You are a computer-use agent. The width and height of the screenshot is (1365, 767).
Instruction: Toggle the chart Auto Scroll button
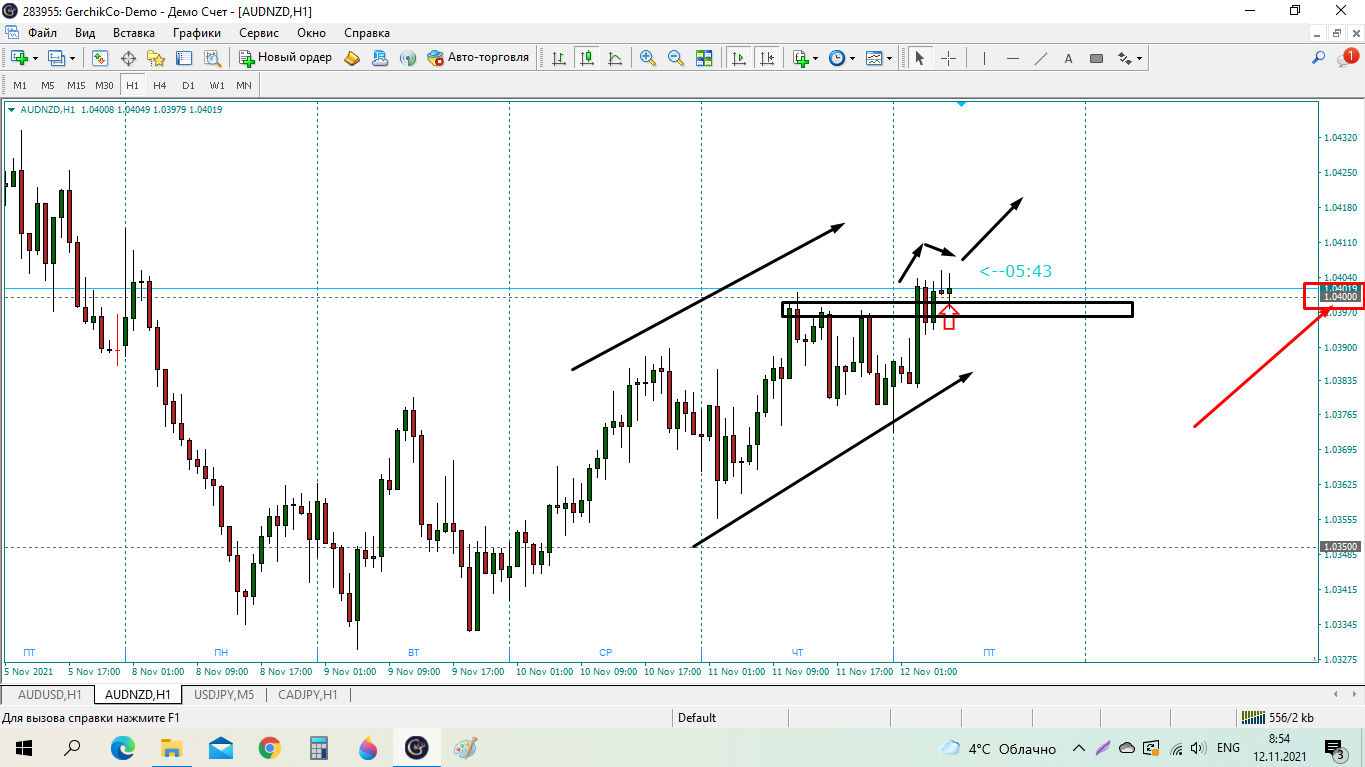click(x=739, y=58)
